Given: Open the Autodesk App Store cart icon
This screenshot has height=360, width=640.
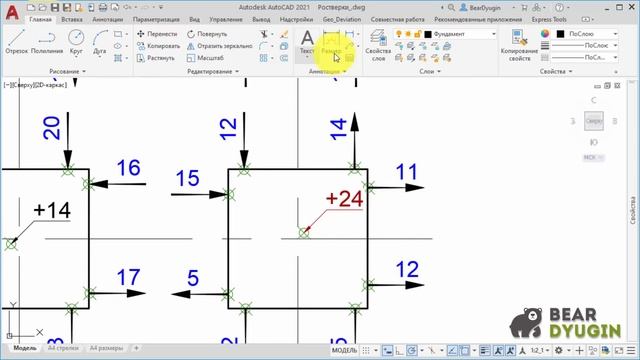Looking at the screenshot, I should click(524, 7).
